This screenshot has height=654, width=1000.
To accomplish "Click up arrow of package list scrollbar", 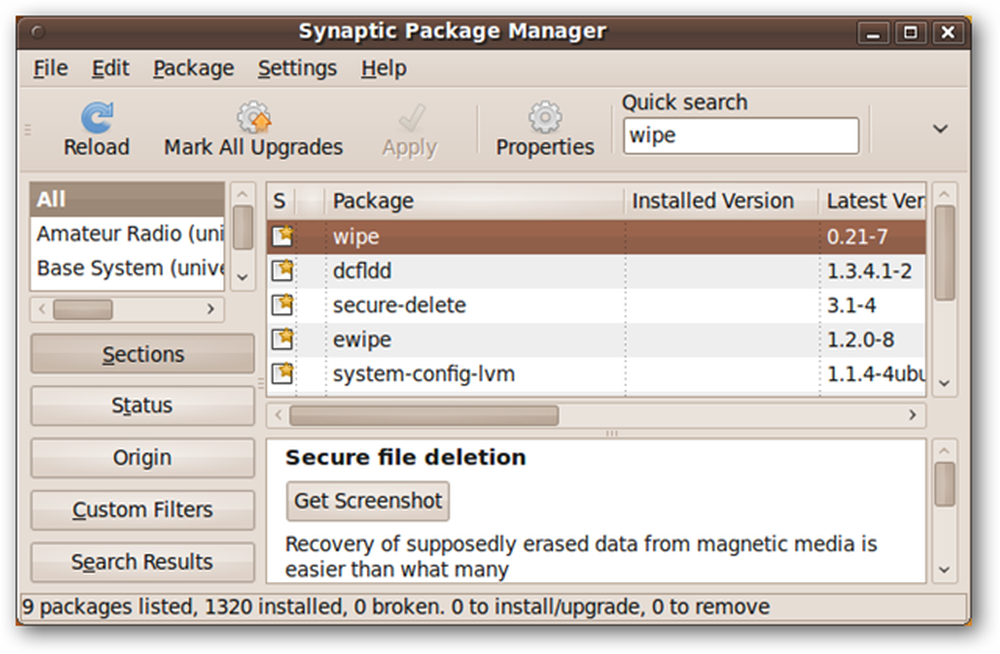I will [945, 194].
